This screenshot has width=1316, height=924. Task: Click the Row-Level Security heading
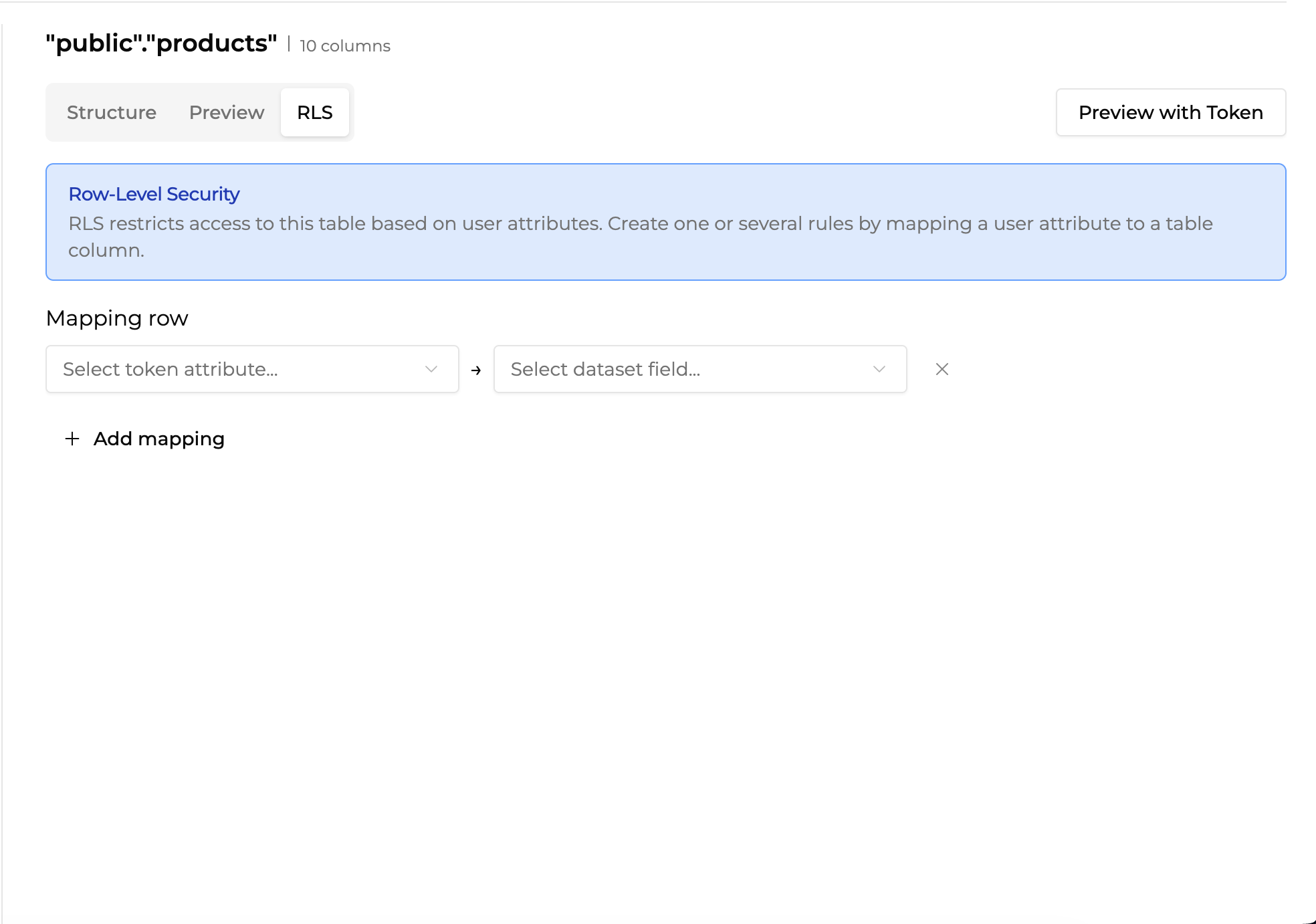pos(154,194)
